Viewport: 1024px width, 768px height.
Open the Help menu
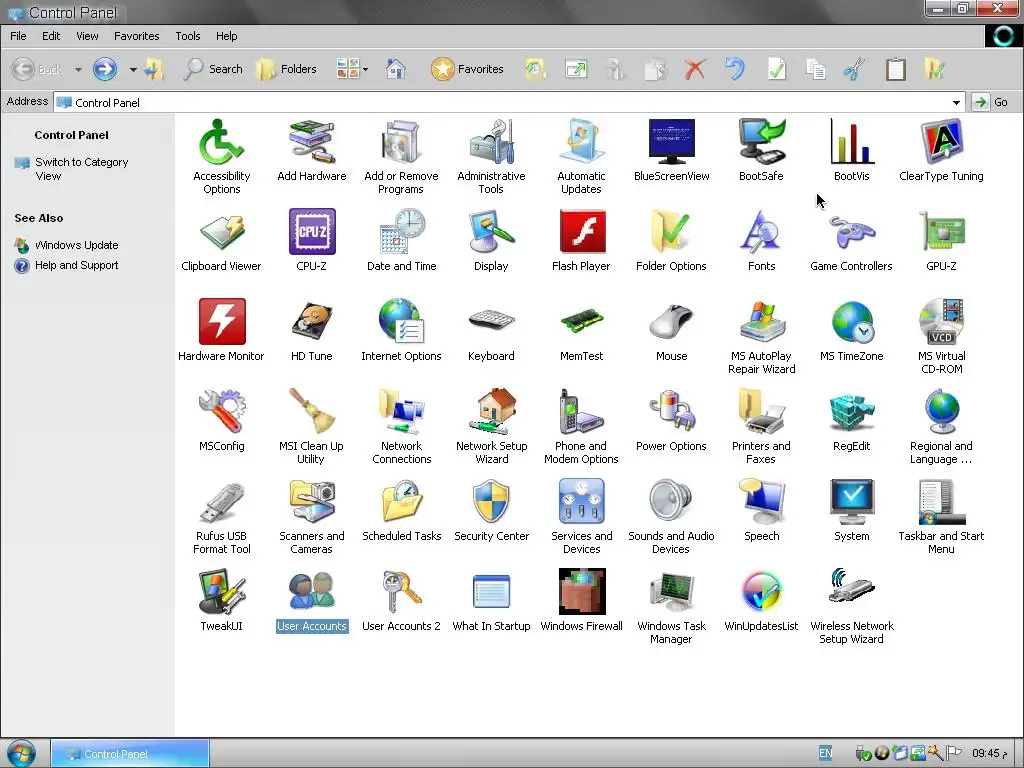[227, 36]
